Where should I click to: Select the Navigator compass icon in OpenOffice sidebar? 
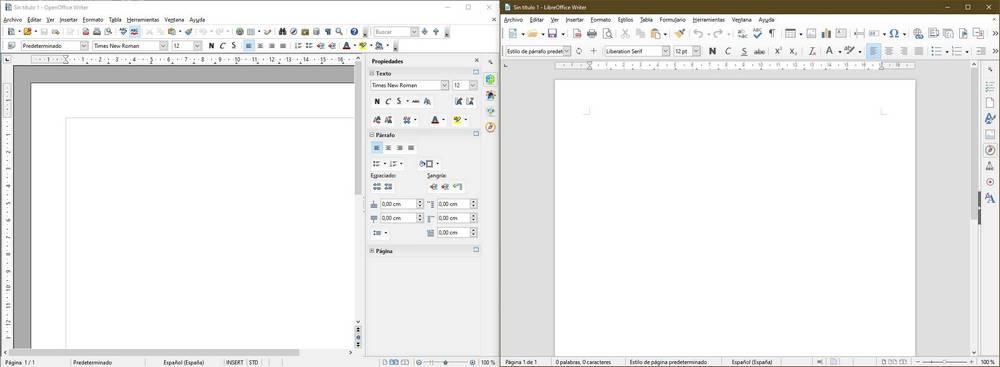click(490, 127)
